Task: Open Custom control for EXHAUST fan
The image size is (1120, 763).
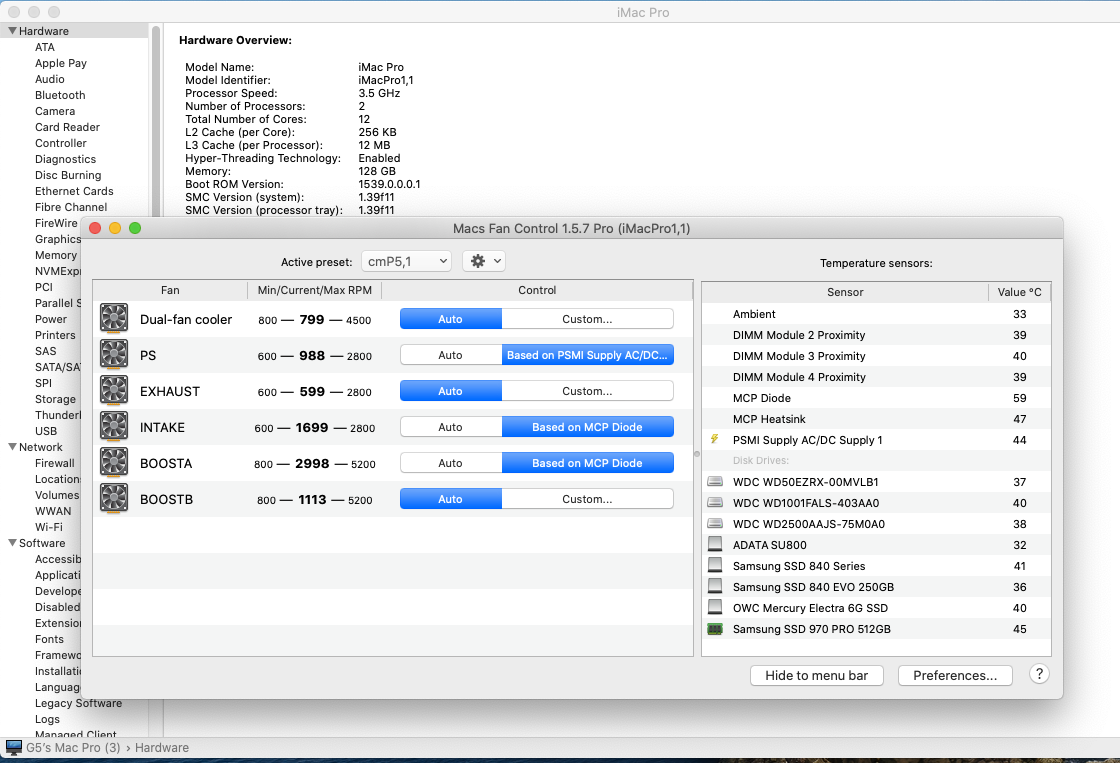Action: [x=587, y=391]
